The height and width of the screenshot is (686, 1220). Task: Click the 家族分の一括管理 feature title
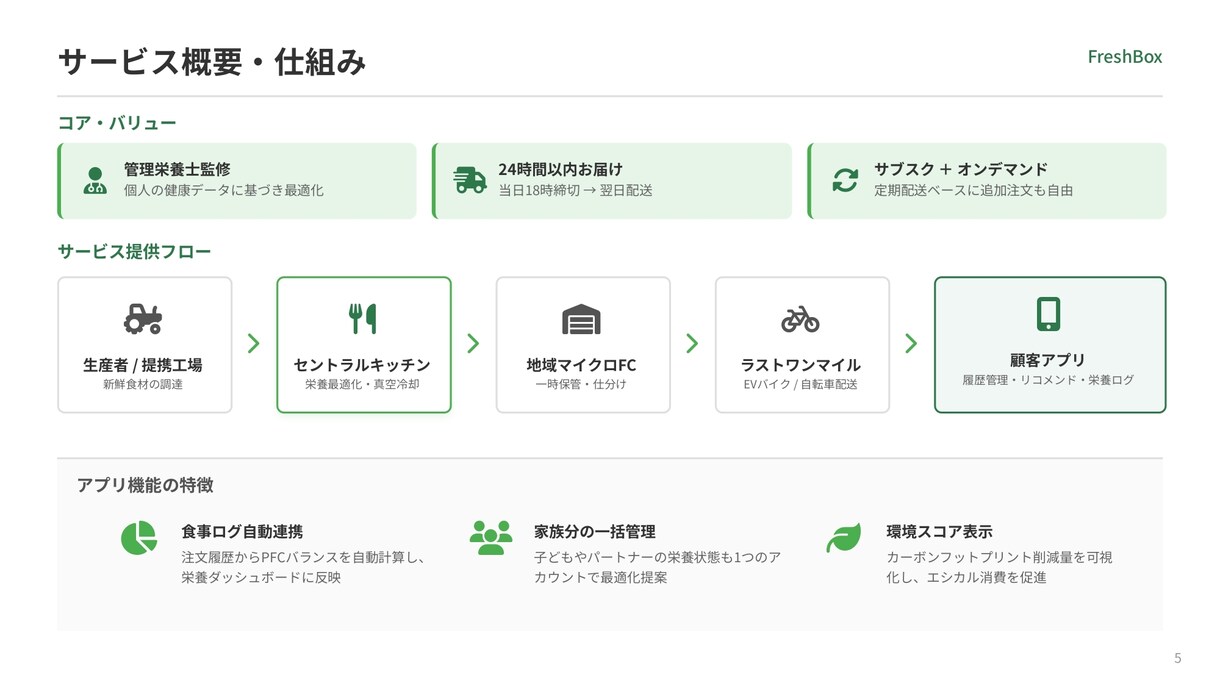(x=595, y=532)
